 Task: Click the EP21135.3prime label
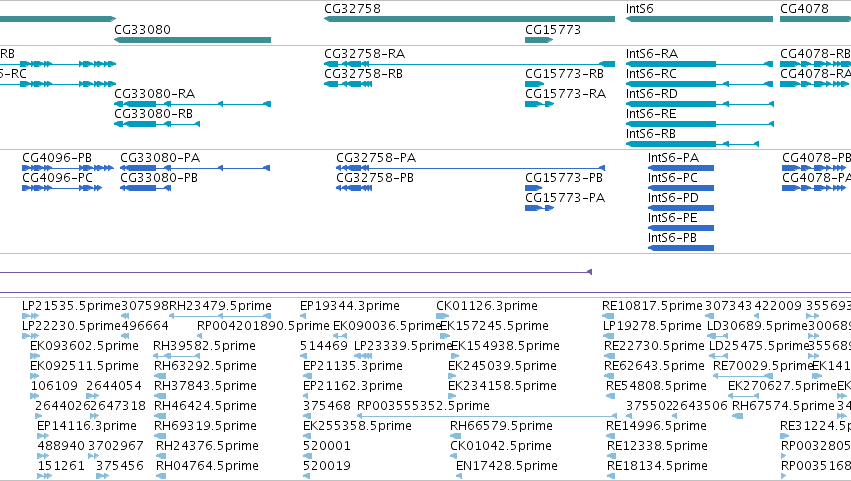[x=353, y=366]
